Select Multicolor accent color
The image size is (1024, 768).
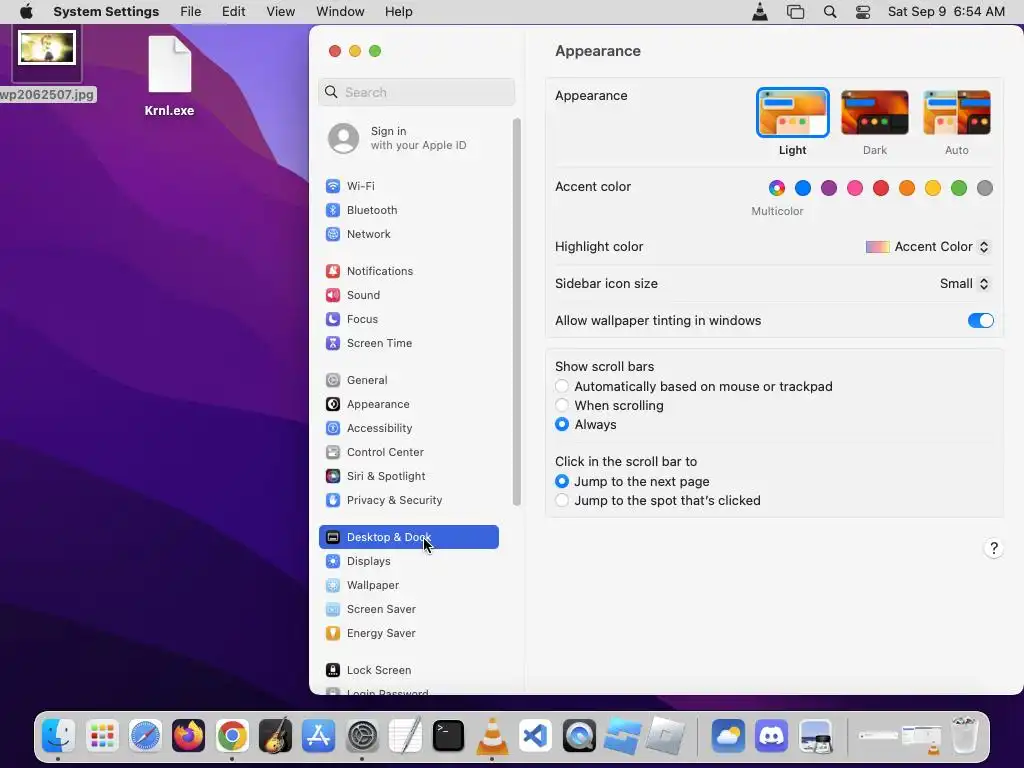click(776, 188)
